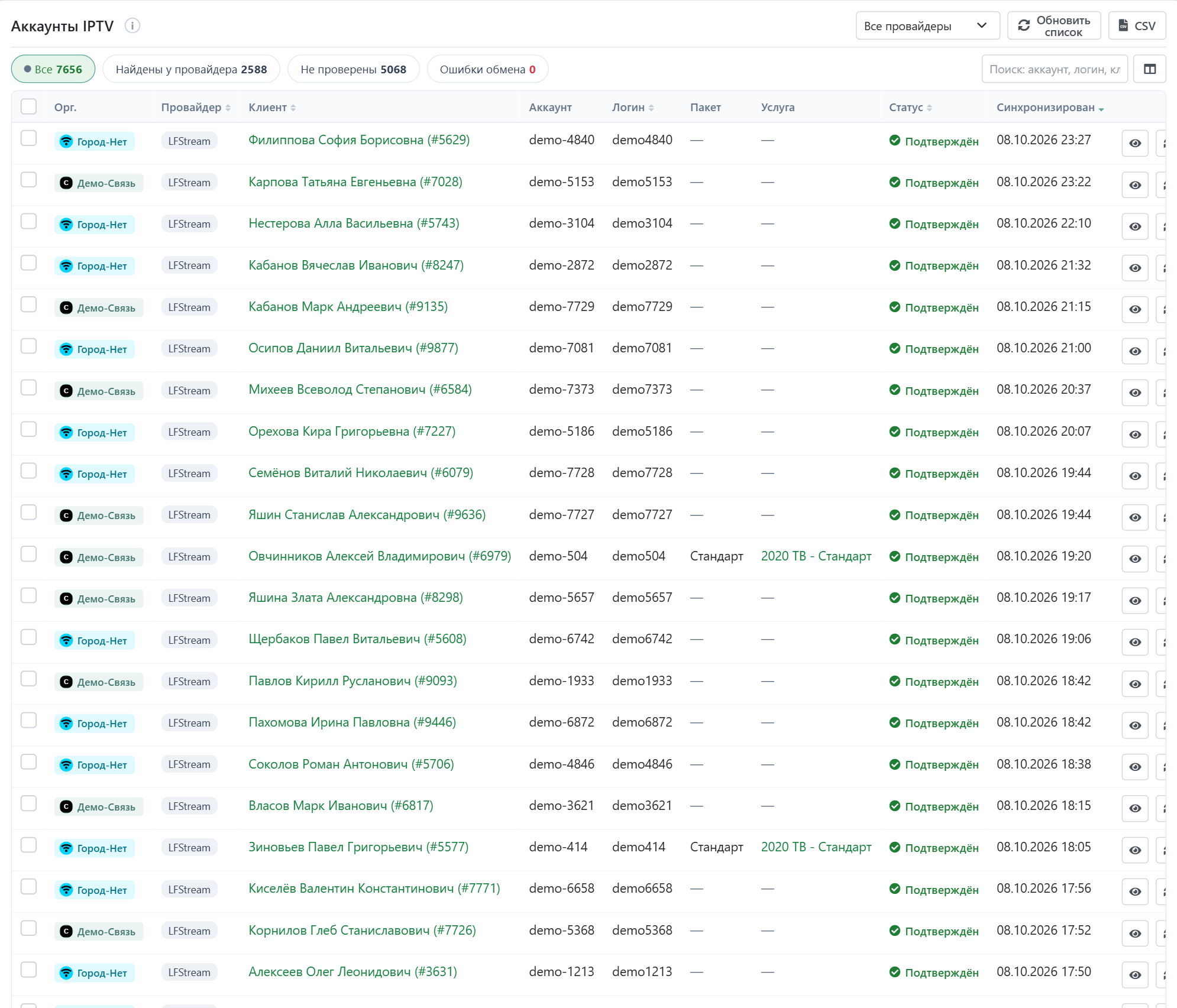Sort table by Логин column
Viewport: 1177px width, 1008px height.
tap(633, 108)
